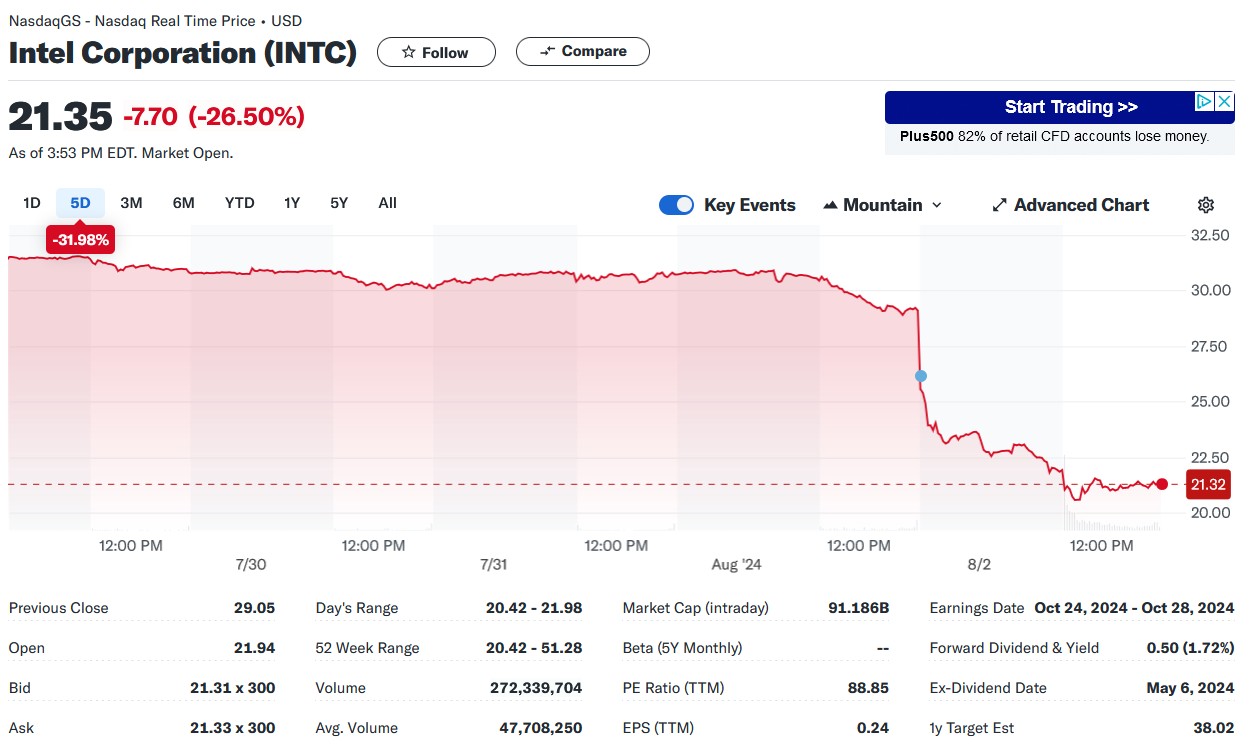
Task: Click Avg. Volume value 47,708,250
Action: point(540,728)
